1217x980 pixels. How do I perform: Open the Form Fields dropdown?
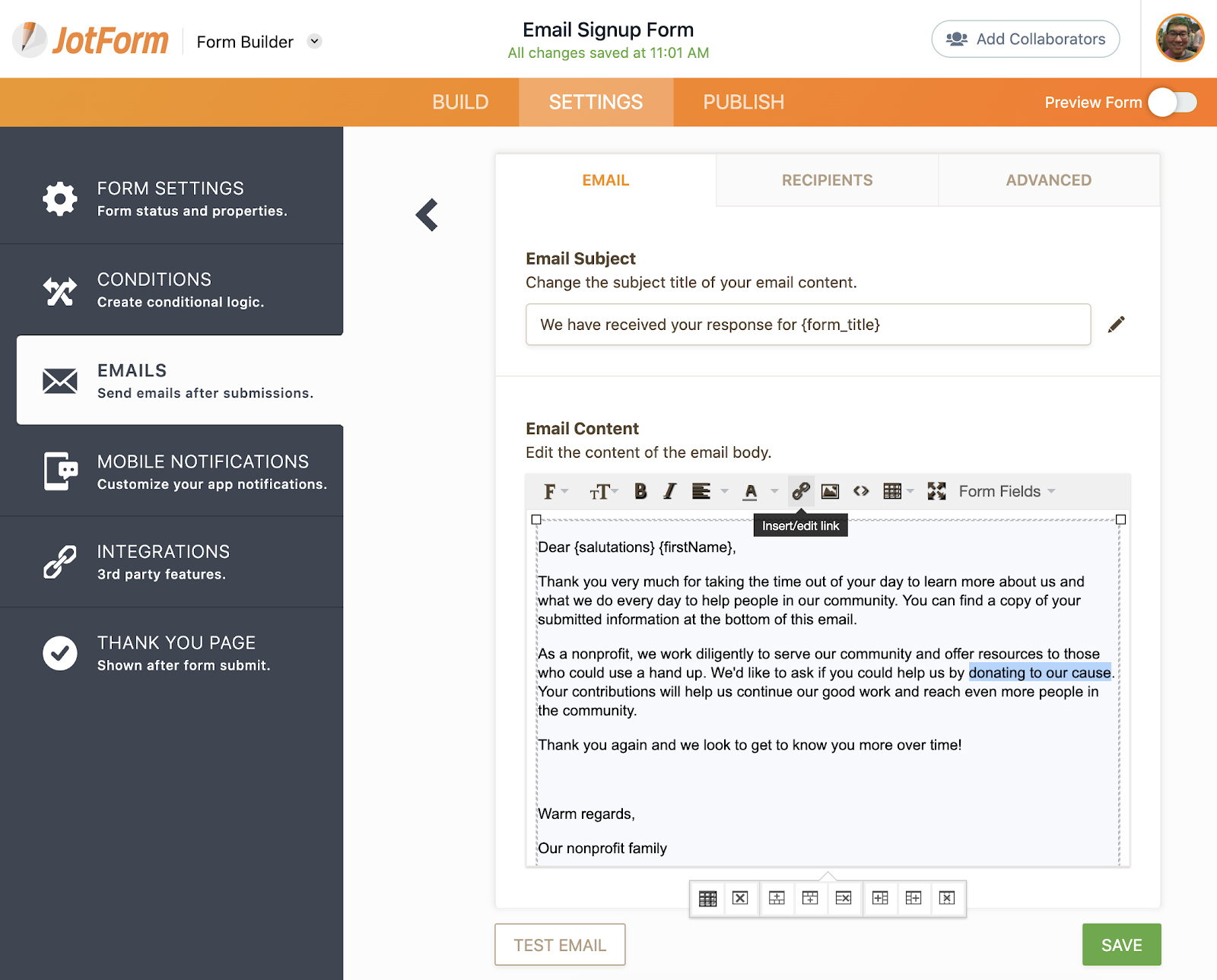1007,491
